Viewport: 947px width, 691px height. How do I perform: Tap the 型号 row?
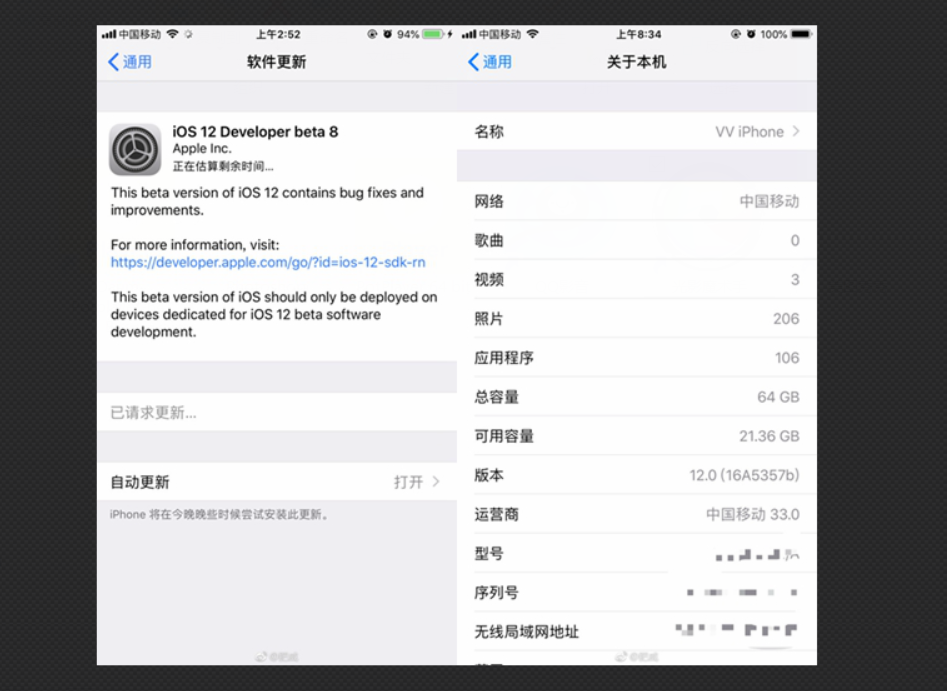pyautogui.click(x=637, y=553)
